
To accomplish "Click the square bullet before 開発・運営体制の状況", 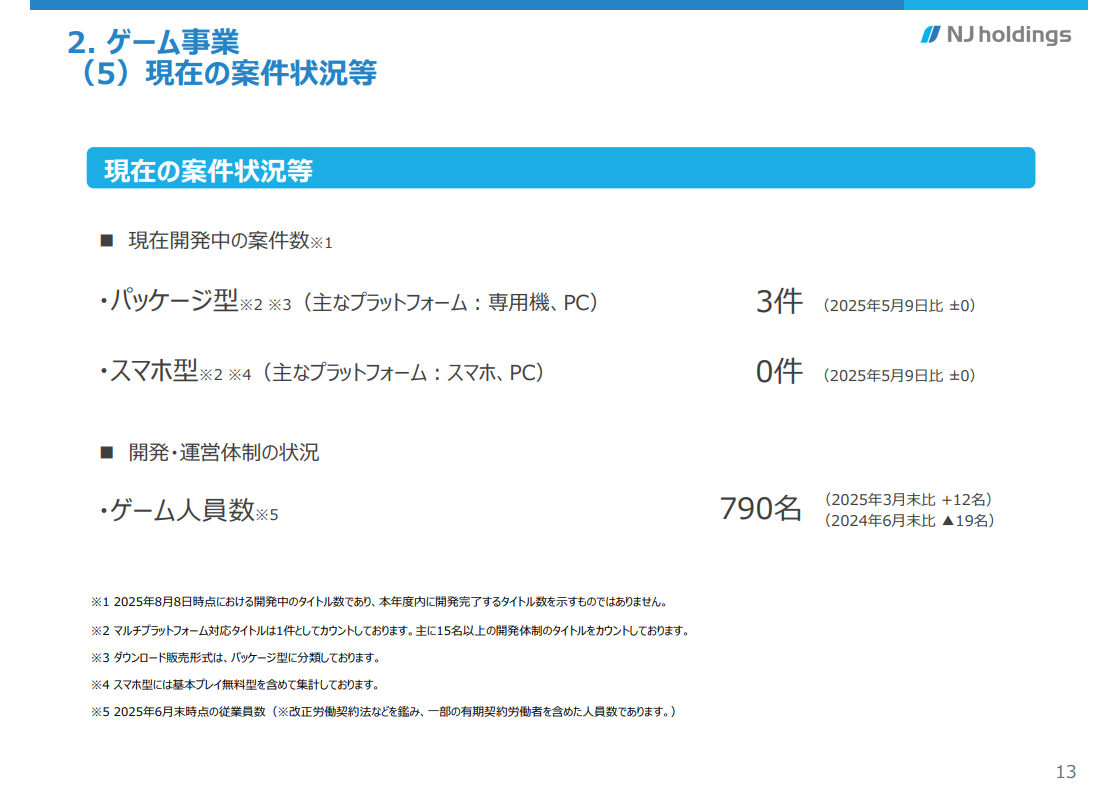I will click(x=108, y=453).
